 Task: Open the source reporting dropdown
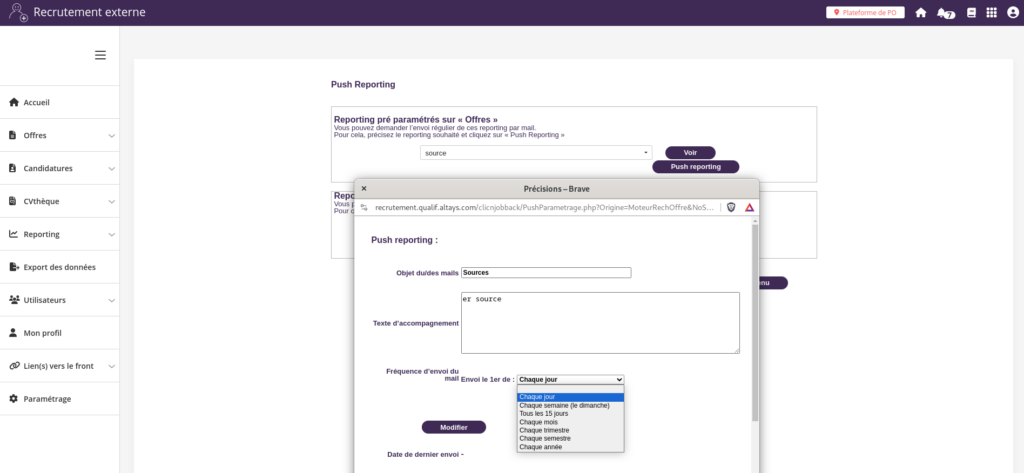[536, 153]
